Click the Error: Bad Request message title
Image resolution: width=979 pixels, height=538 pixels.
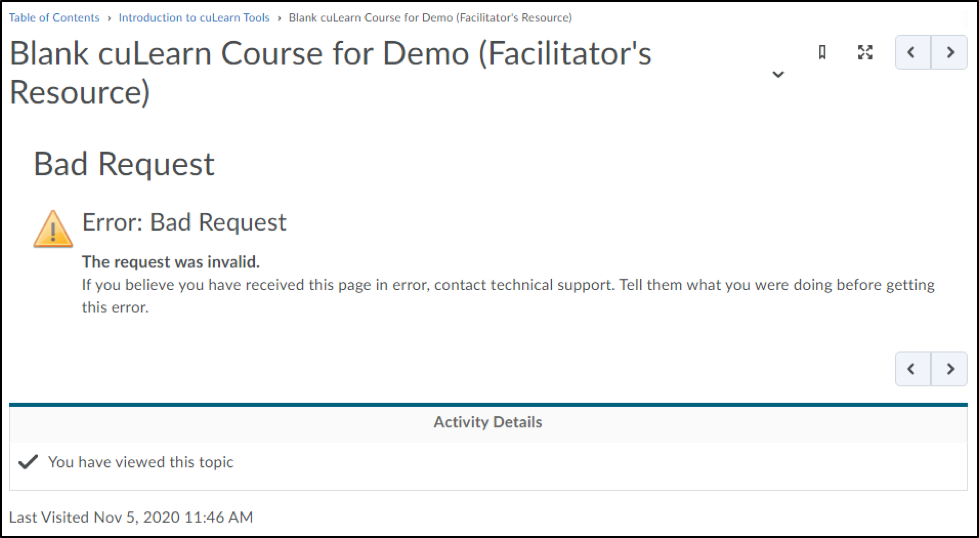184,222
